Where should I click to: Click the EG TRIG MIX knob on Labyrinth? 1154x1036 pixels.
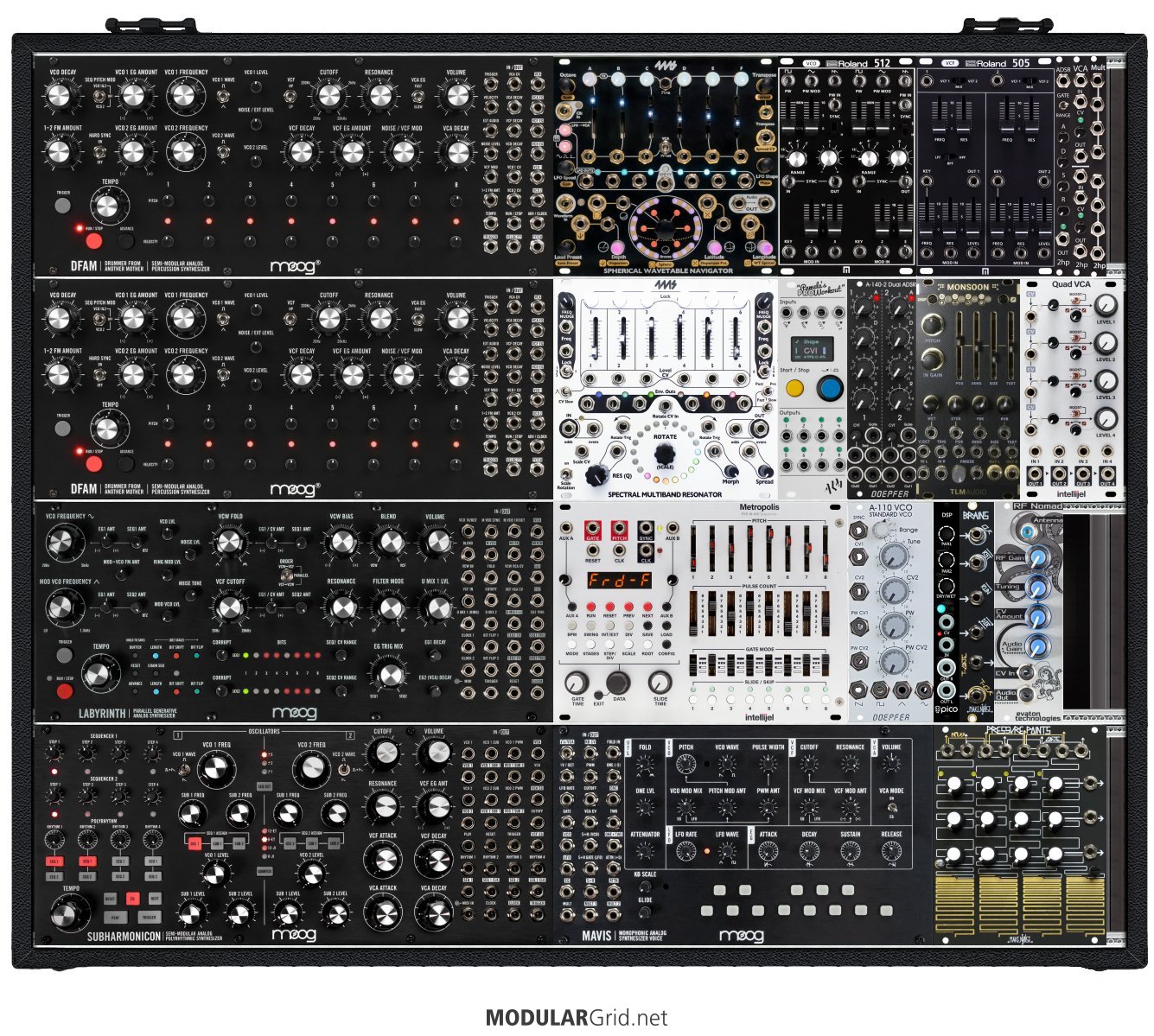(x=390, y=675)
